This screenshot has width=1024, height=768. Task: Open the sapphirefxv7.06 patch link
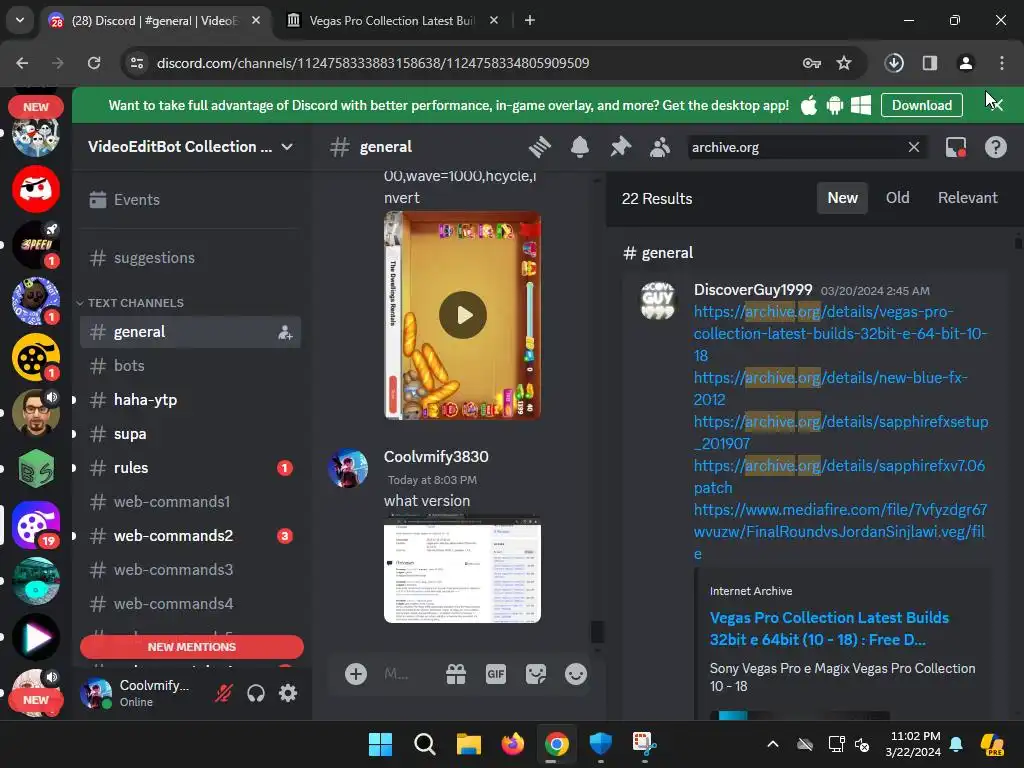point(839,476)
